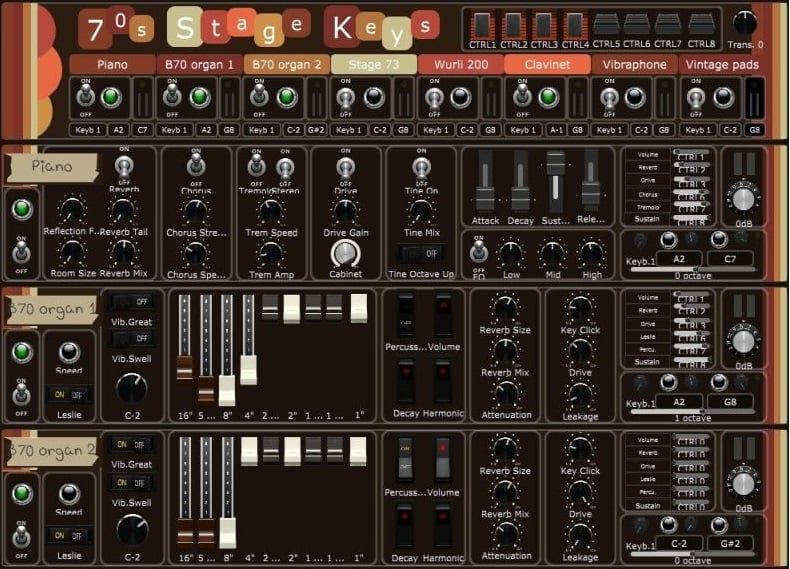Click B70 organ 1 1" drawbar
The height and width of the screenshot is (569, 790).
[359, 308]
